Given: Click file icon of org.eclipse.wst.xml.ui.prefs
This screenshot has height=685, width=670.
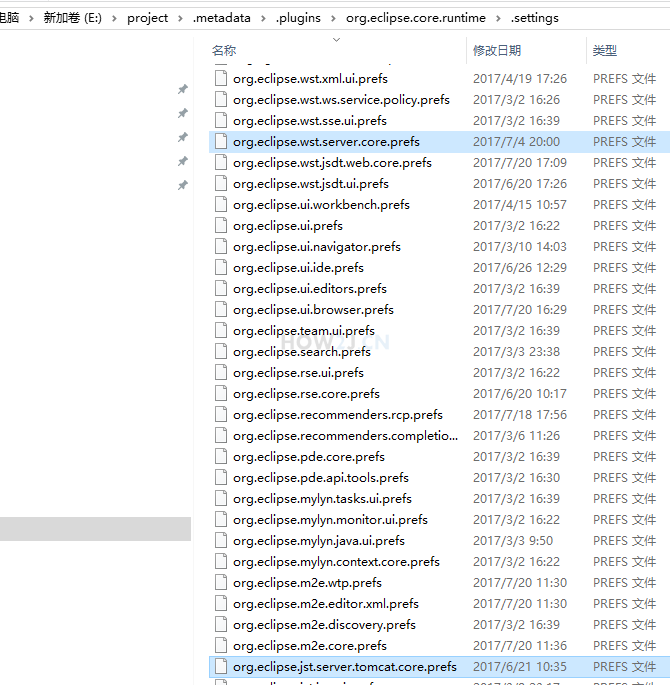Looking at the screenshot, I should click(221, 79).
